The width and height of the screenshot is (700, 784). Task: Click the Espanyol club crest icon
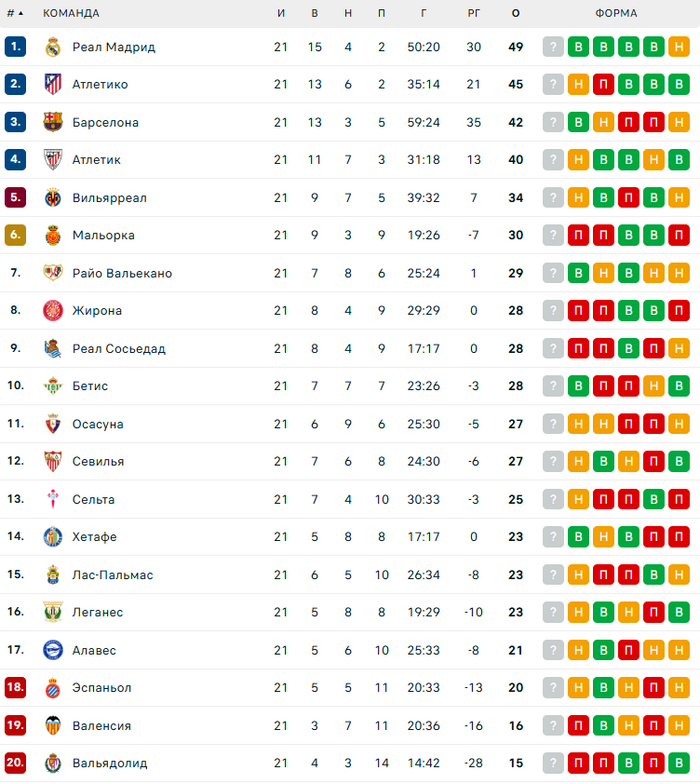tap(53, 688)
